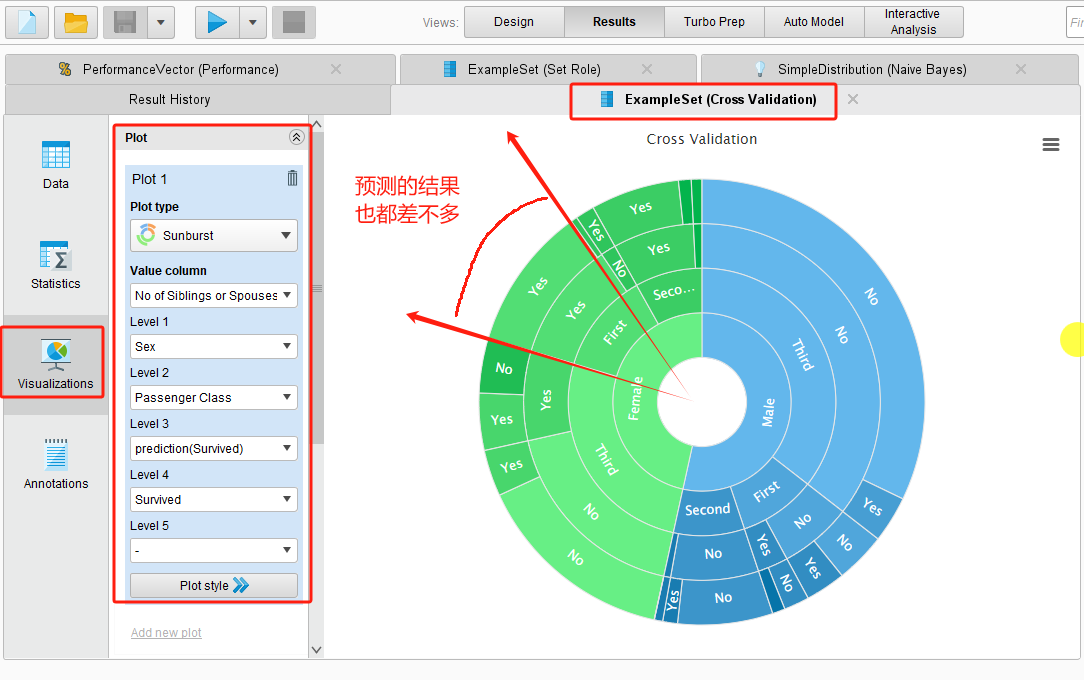
Task: Close the SimpleDistribution (Naive Bayes) tab
Action: (x=1021, y=69)
